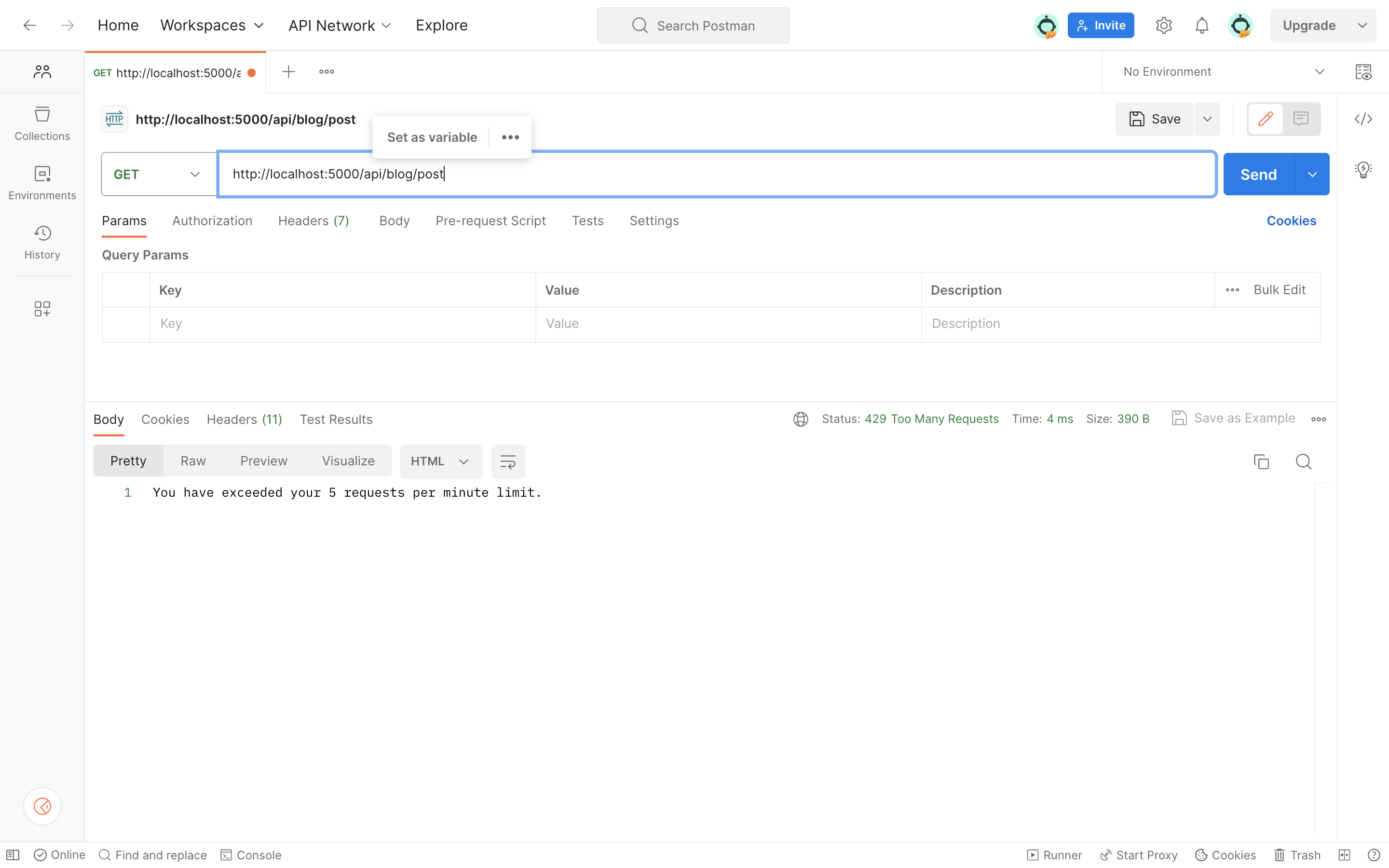Copy the response body with copy icon
Viewport: 1389px width, 868px height.
(1261, 461)
